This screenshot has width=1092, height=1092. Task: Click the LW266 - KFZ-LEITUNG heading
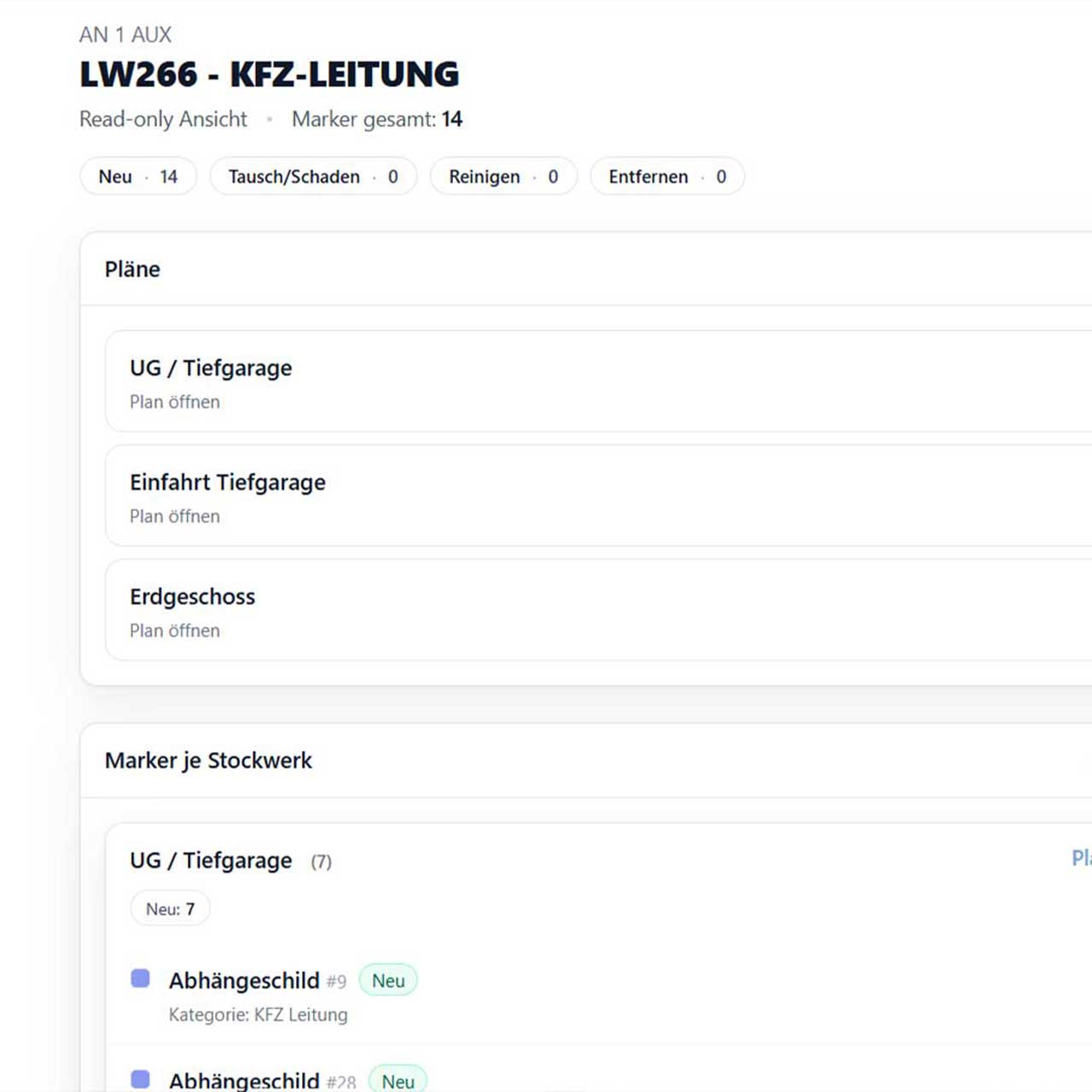click(x=270, y=74)
